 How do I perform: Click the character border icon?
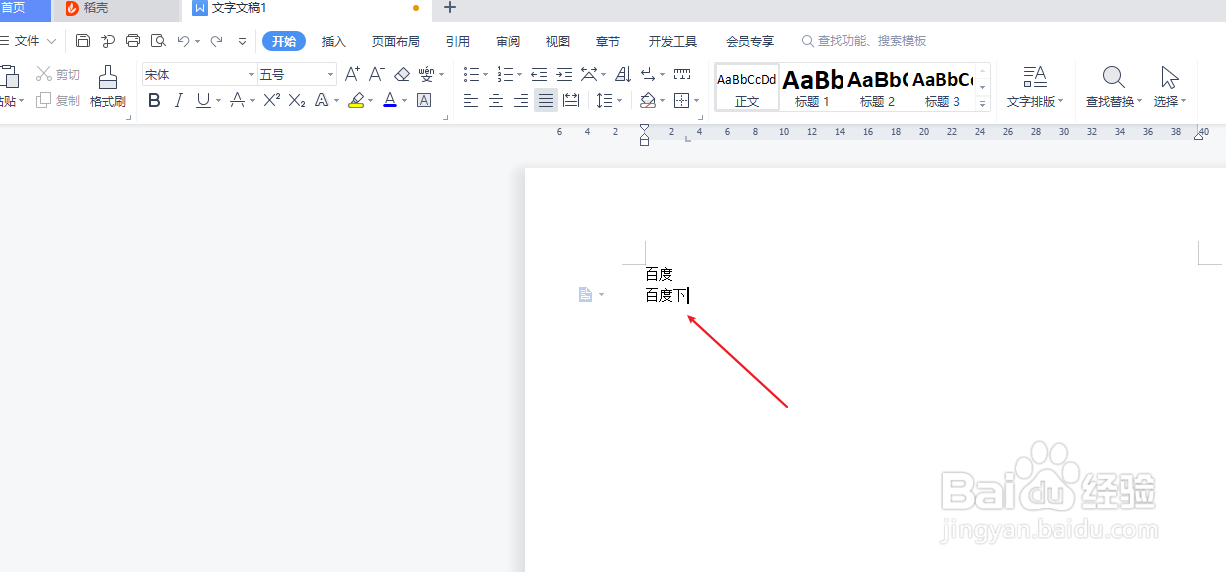pos(424,100)
